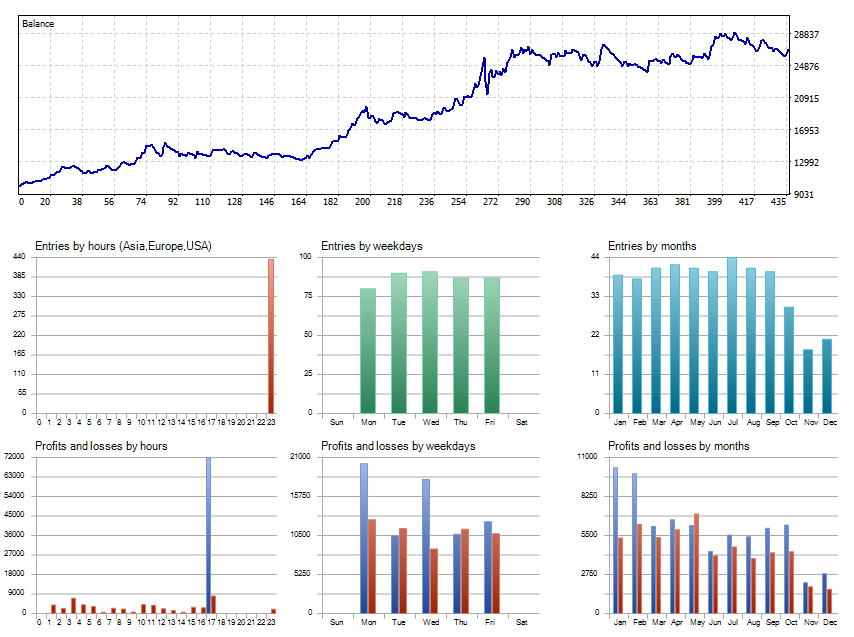Click the Sun label under Profits by weekdays
Image resolution: width=854 pixels, height=637 pixels.
pyautogui.click(x=337, y=622)
